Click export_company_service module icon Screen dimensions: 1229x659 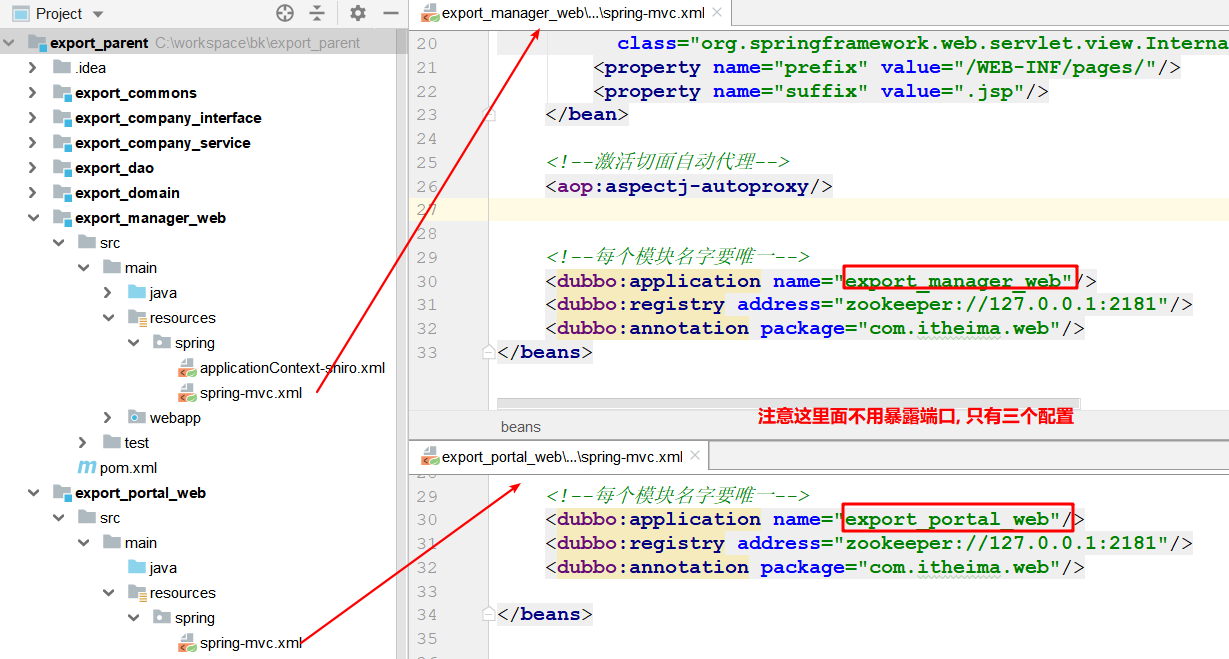coord(61,143)
